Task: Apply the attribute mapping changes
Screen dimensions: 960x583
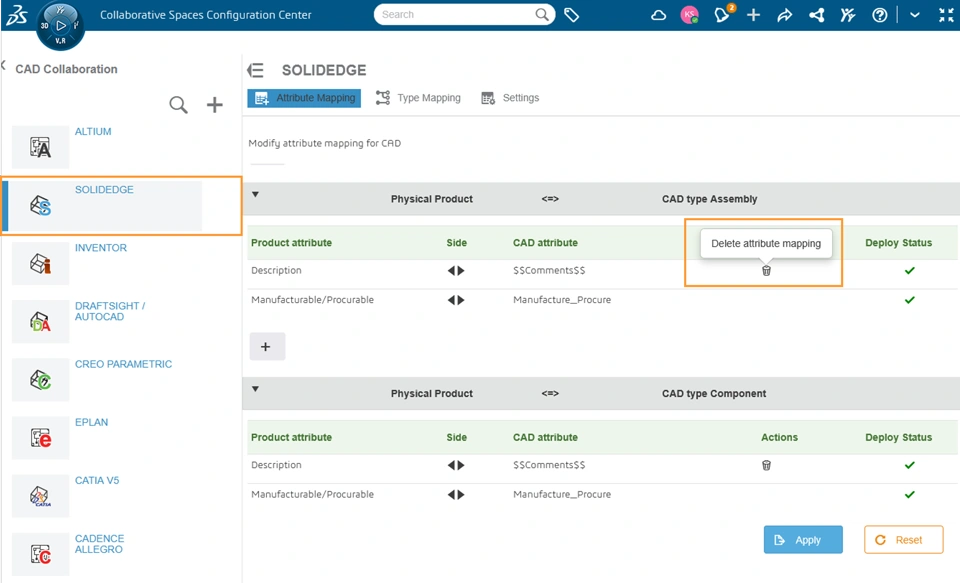Action: (x=803, y=540)
